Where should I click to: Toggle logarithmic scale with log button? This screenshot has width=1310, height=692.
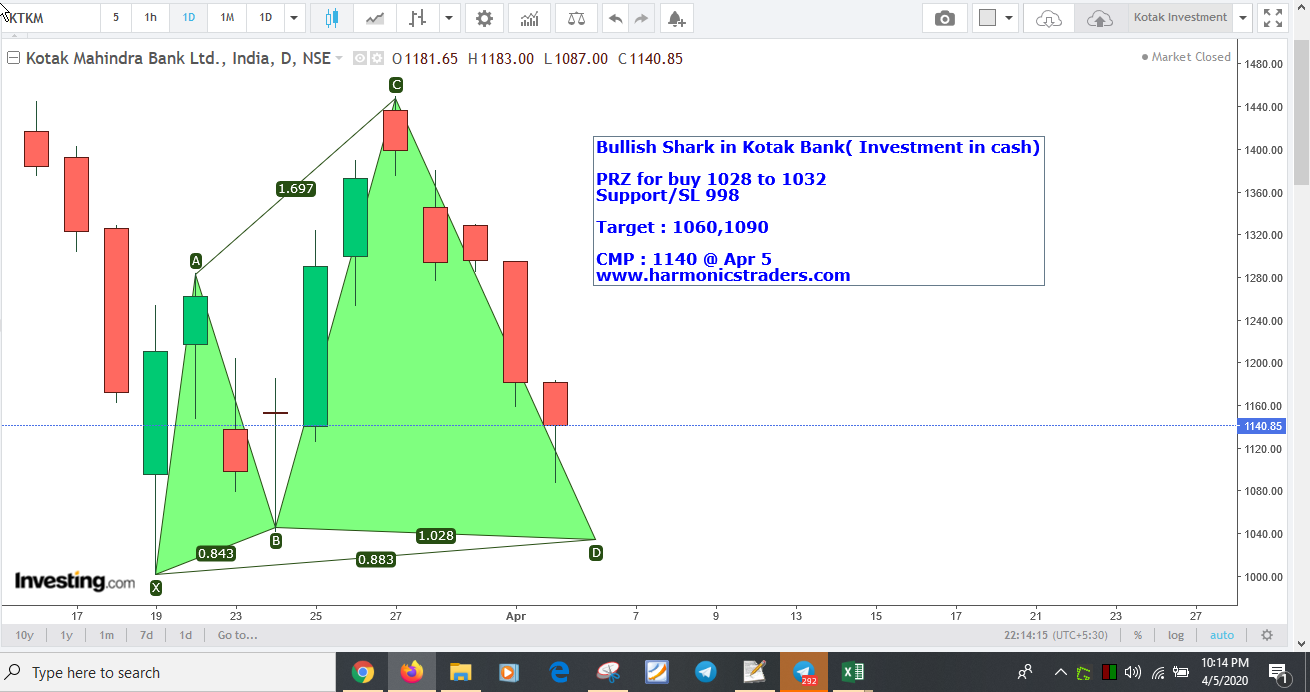1175,634
